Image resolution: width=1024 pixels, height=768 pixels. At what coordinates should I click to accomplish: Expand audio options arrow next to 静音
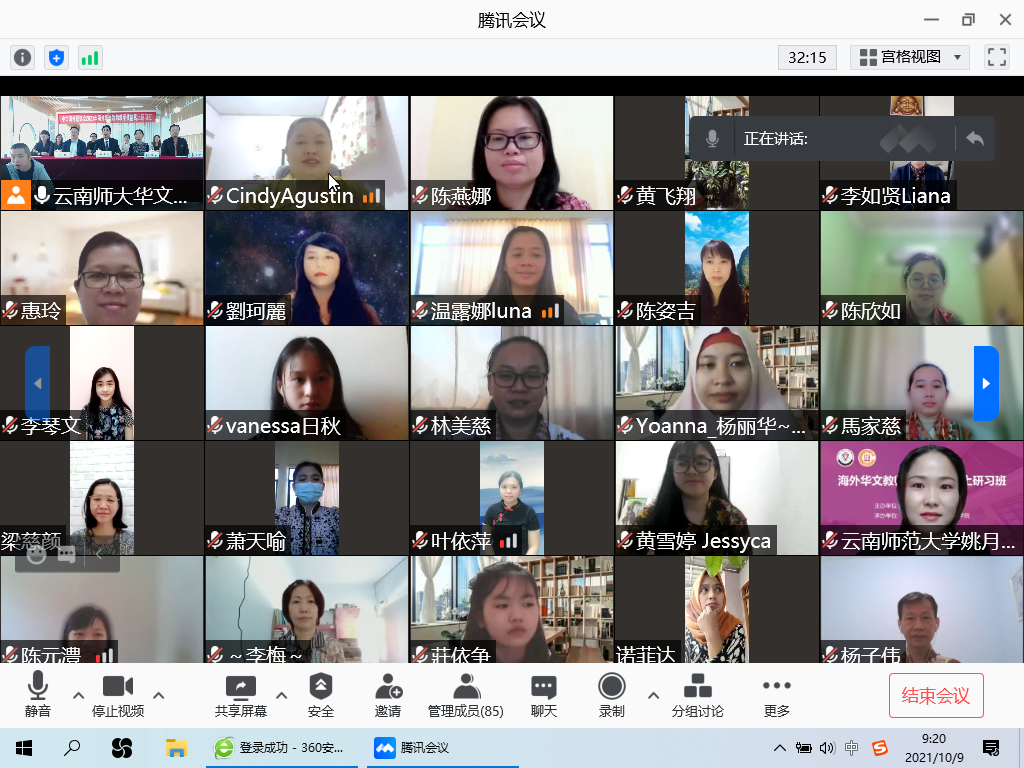coord(78,695)
